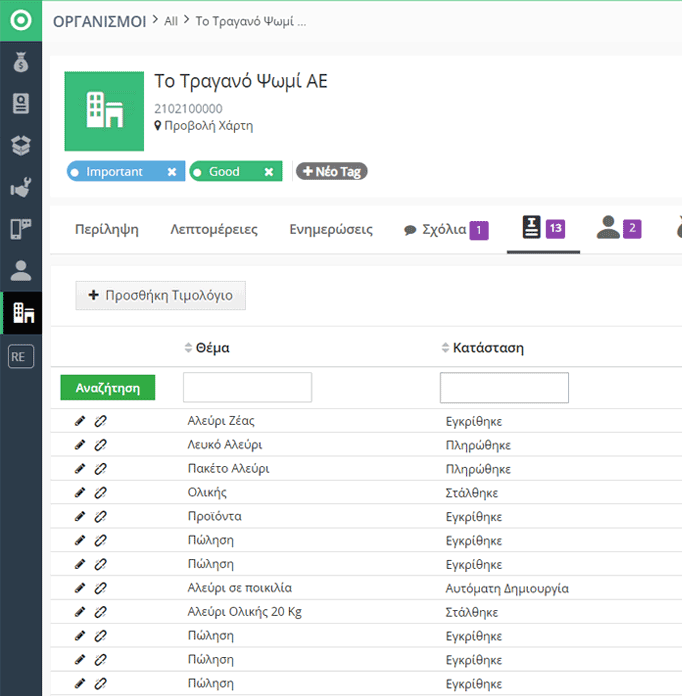
Task: Click the green organization building thumbnail
Action: click(x=104, y=111)
